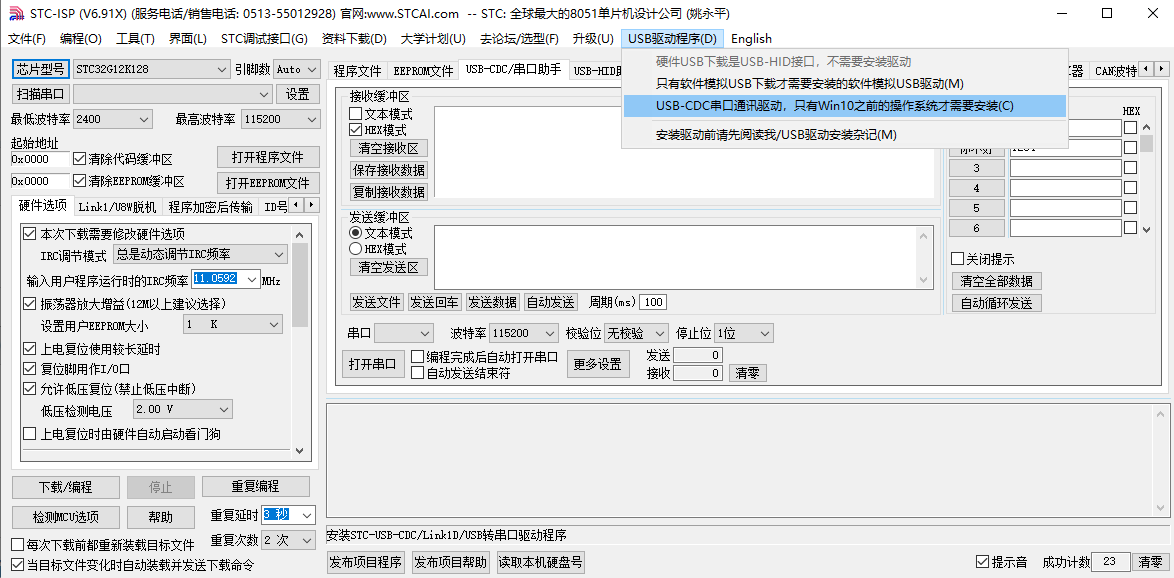Screen dimensions: 1174x578
Task: Open 校验位 无校验 dropdown
Action: pos(636,333)
